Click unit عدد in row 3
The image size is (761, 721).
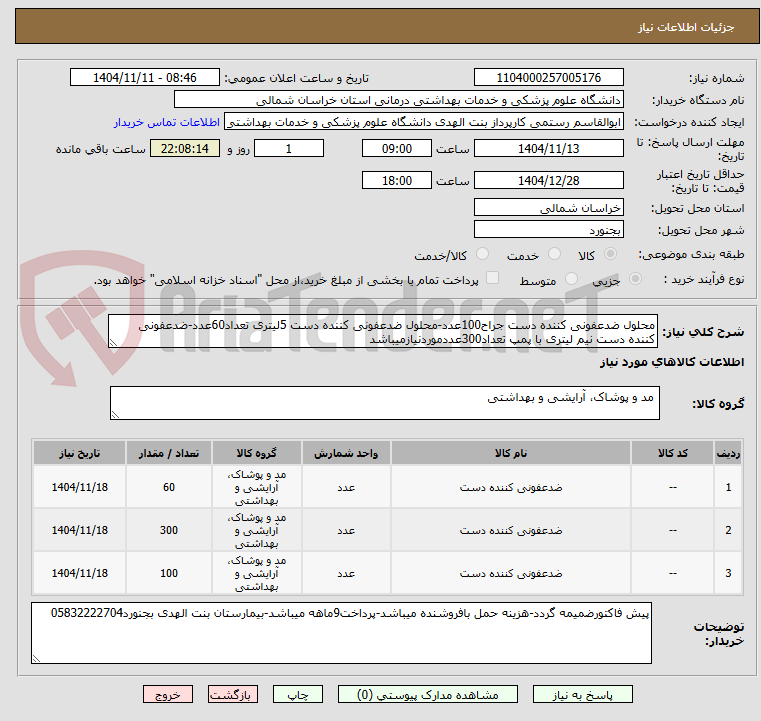click(346, 573)
